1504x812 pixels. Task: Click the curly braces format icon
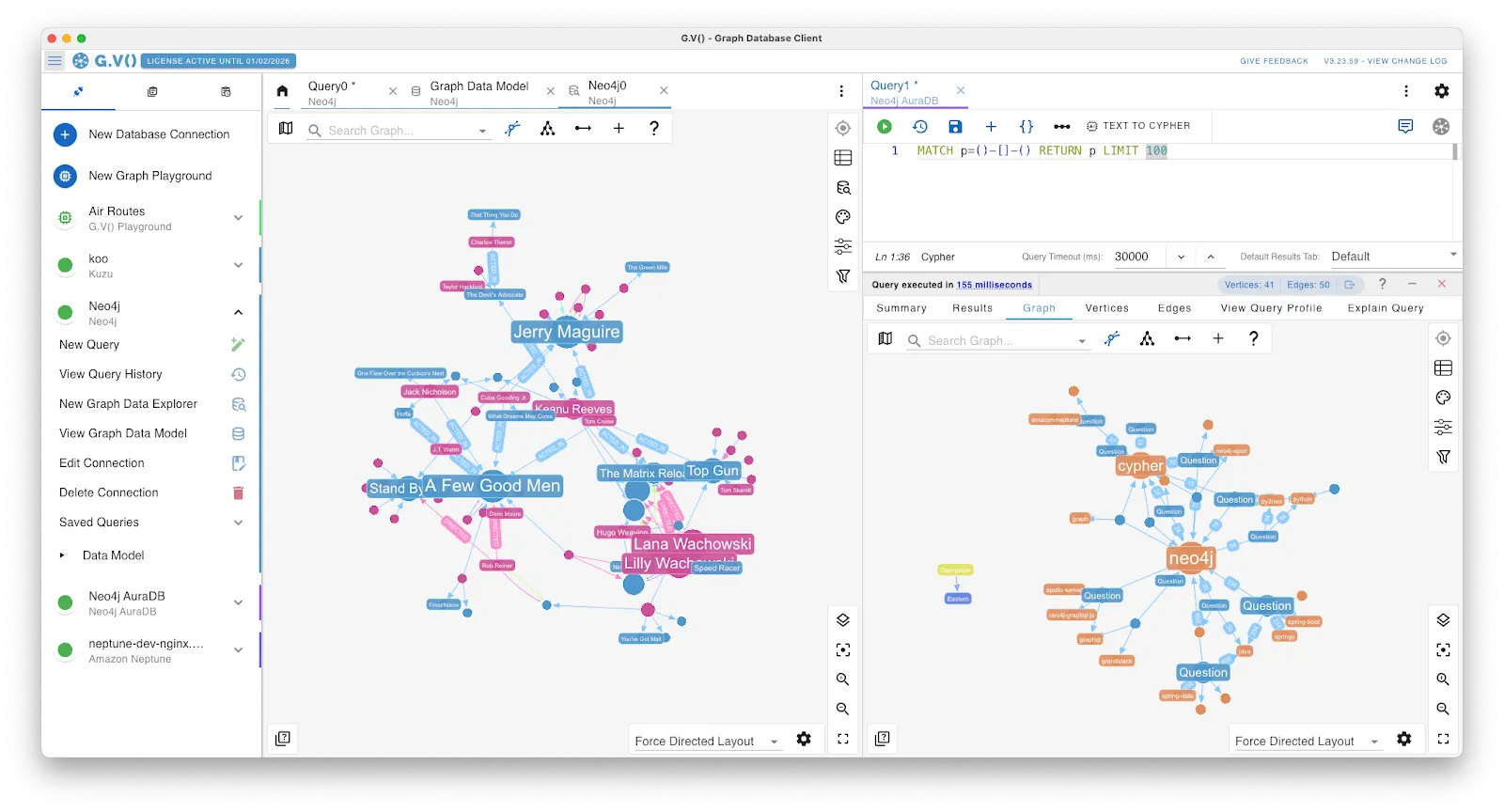tap(1026, 126)
